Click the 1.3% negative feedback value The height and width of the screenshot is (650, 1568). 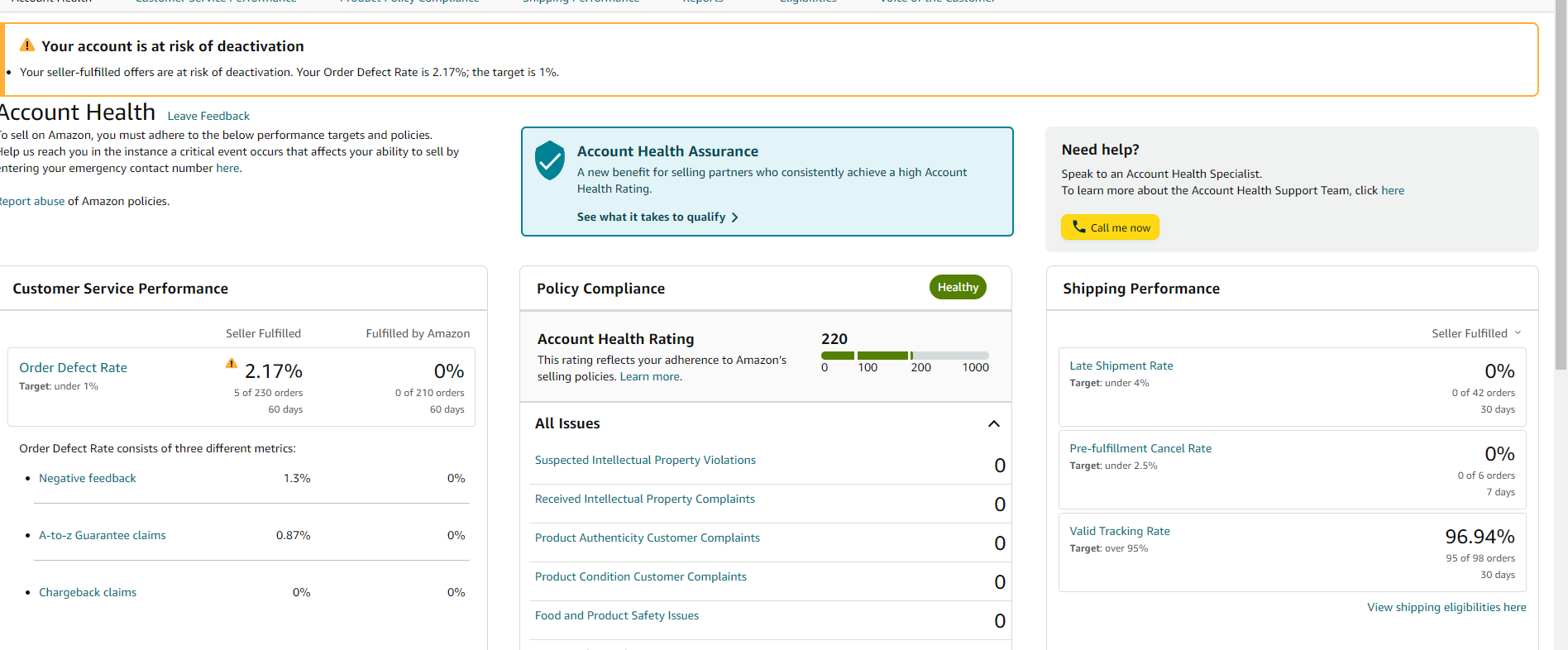point(297,478)
